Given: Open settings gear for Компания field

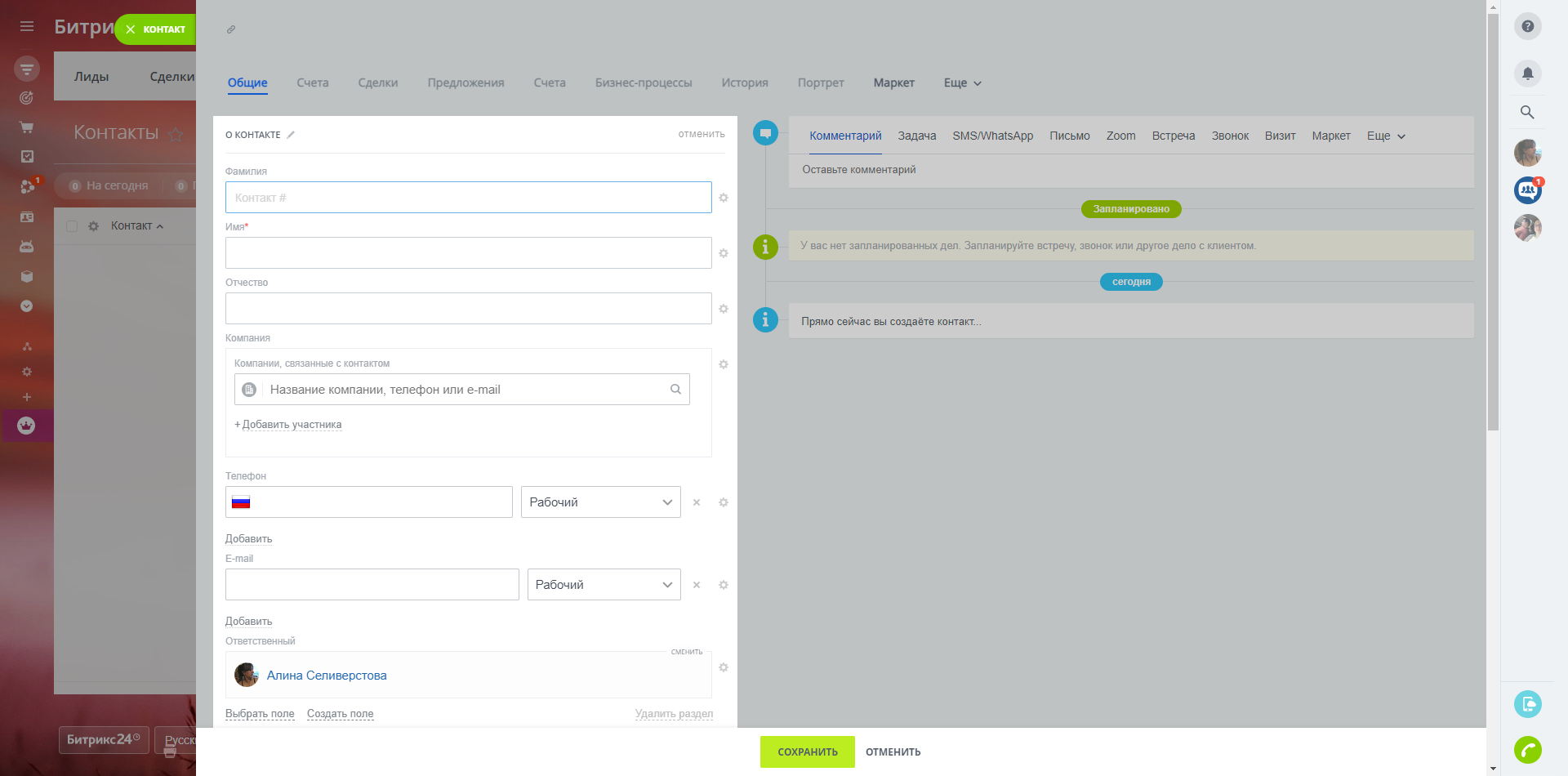Looking at the screenshot, I should pyautogui.click(x=724, y=364).
